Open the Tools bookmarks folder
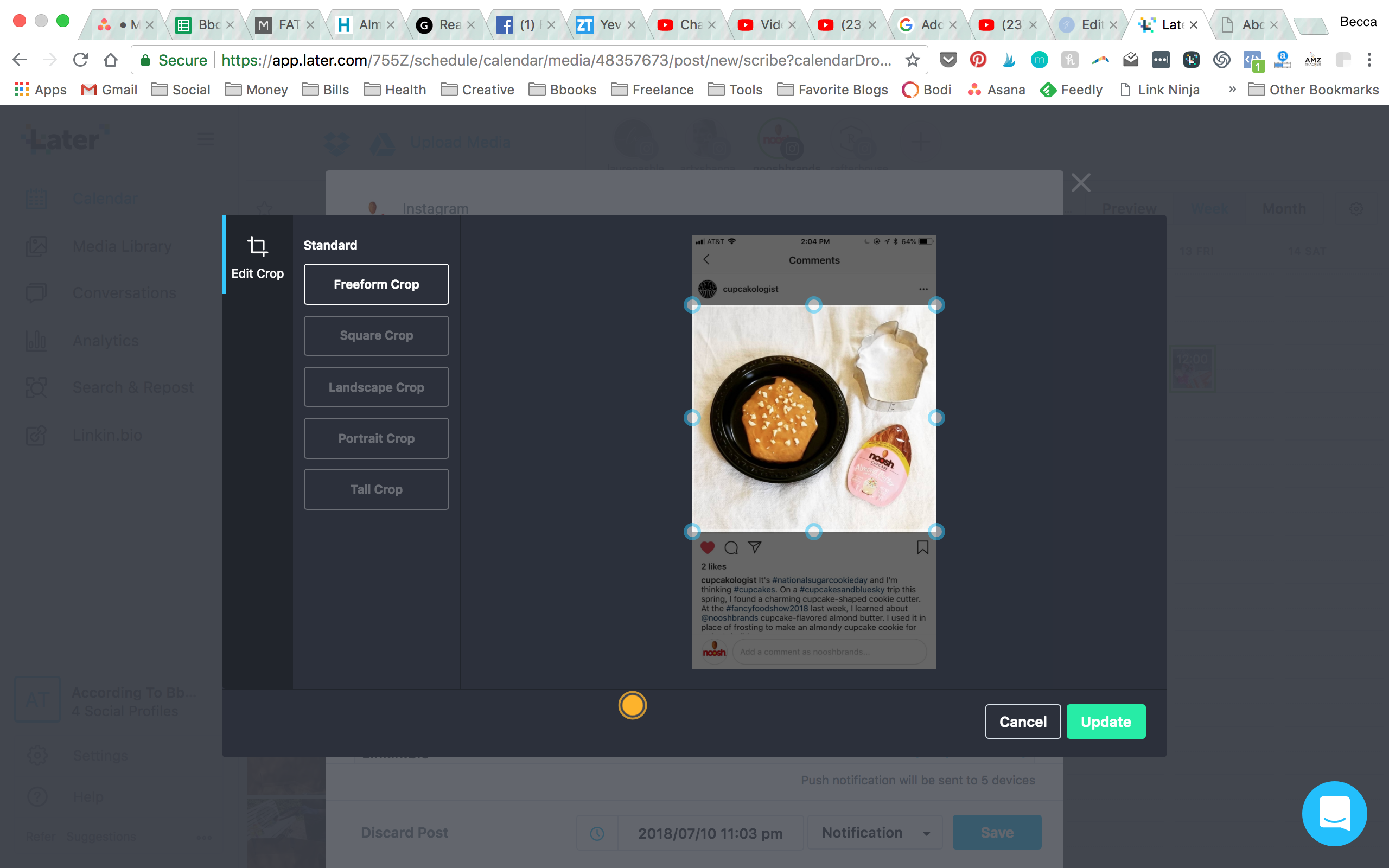 pyautogui.click(x=735, y=90)
